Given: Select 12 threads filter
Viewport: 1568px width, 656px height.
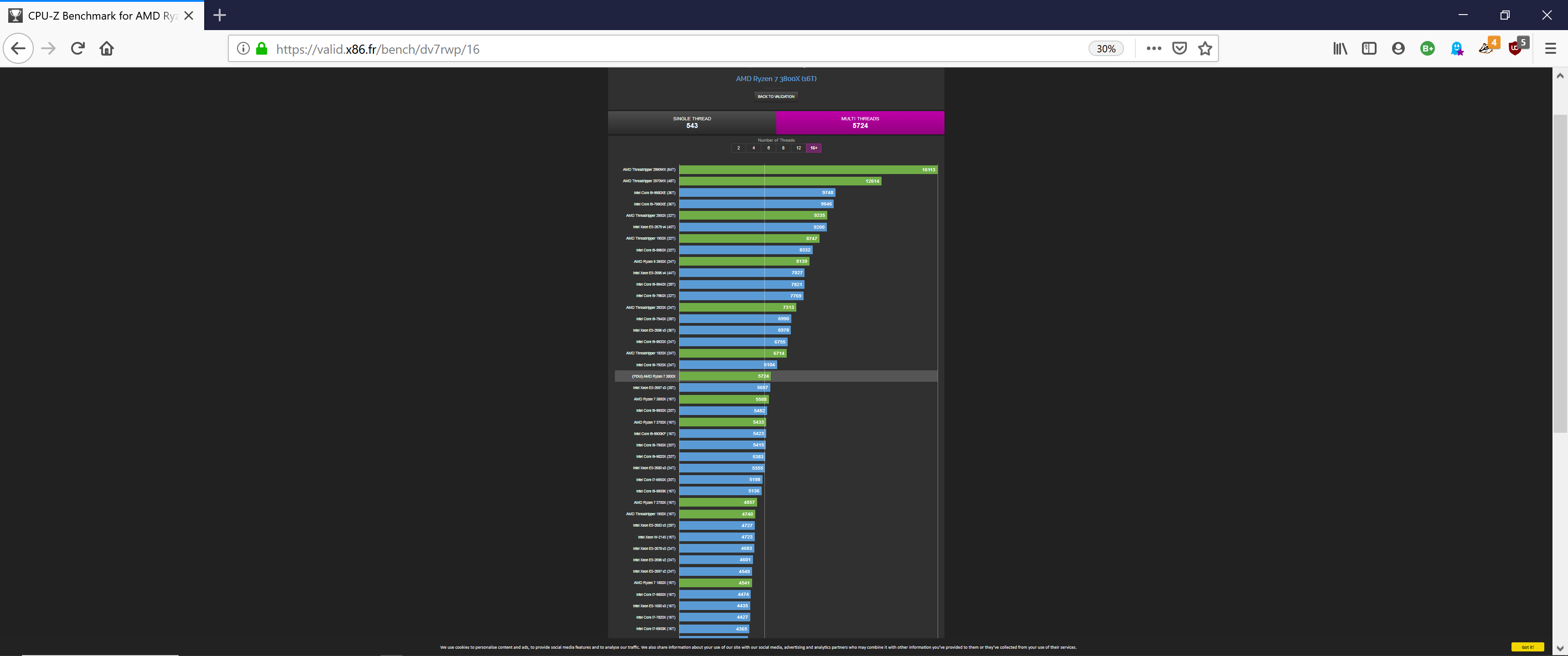Looking at the screenshot, I should click(799, 148).
